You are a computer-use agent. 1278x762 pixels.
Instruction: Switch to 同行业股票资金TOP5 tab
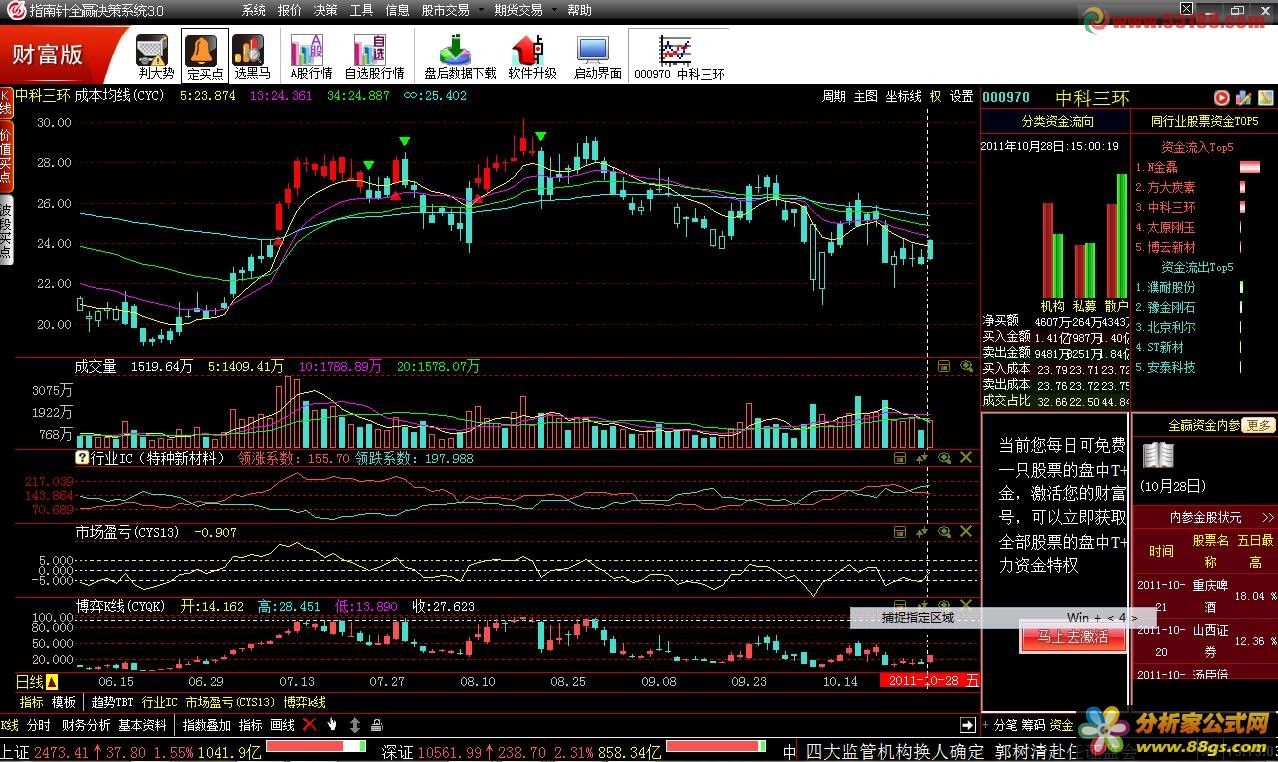click(1205, 122)
